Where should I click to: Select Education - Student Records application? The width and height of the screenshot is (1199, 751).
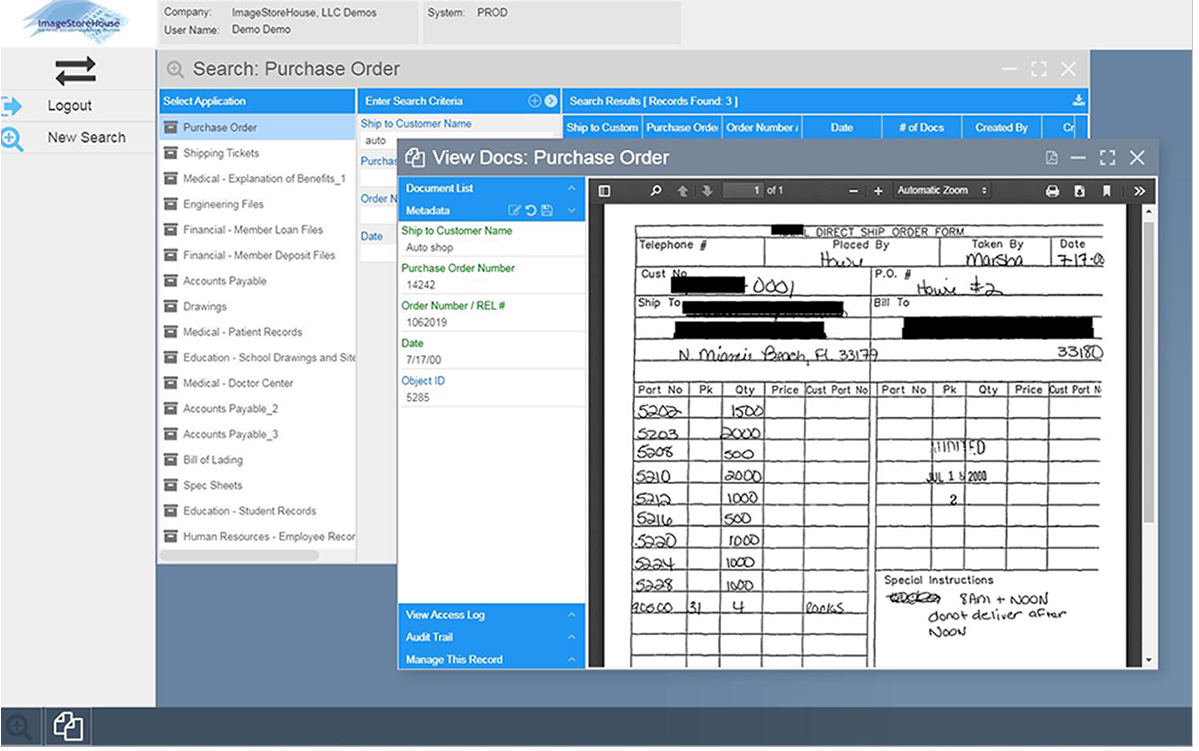click(258, 511)
